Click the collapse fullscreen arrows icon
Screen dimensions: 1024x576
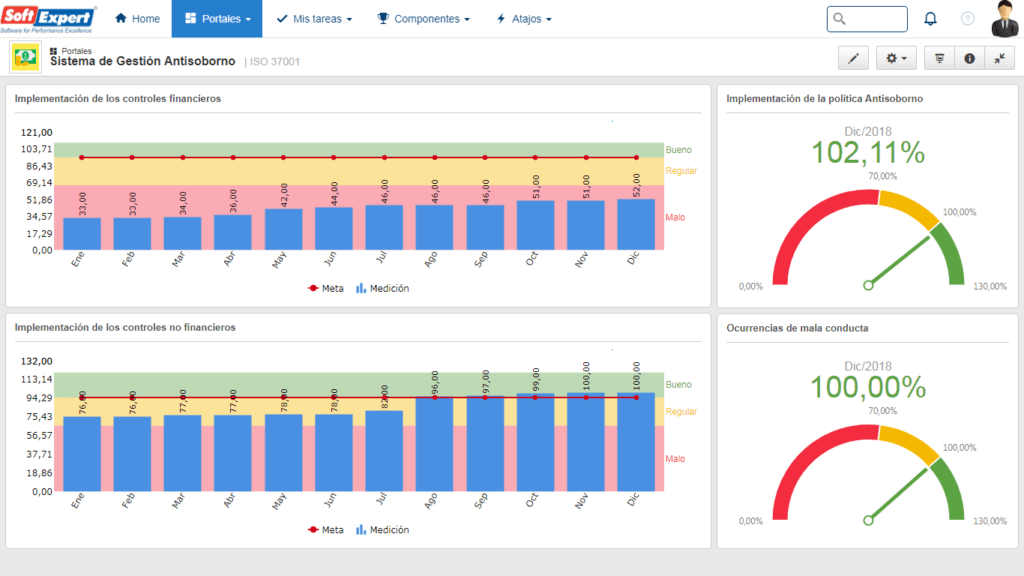pyautogui.click(x=999, y=58)
